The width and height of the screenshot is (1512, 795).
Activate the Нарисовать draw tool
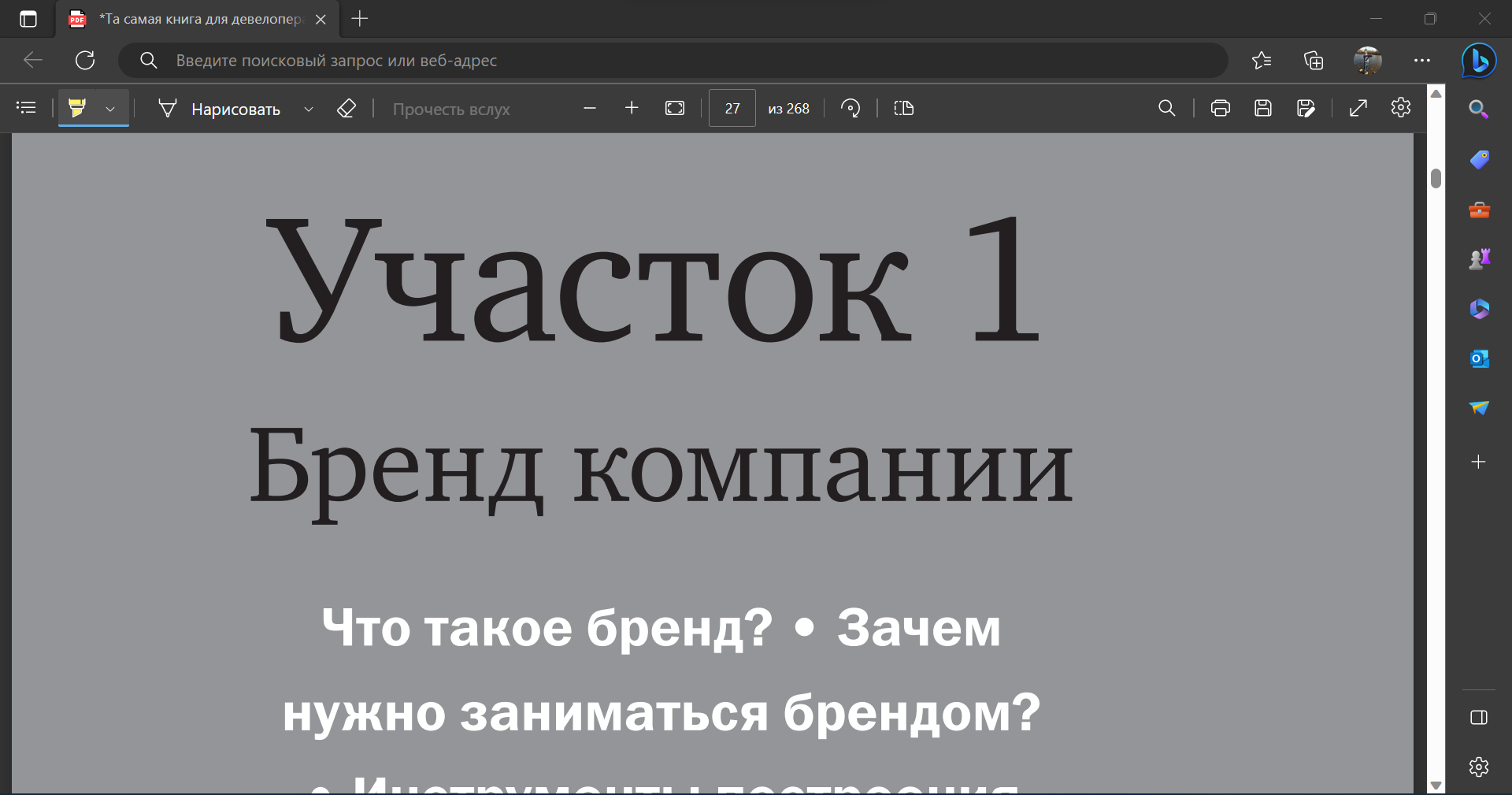[x=220, y=109]
